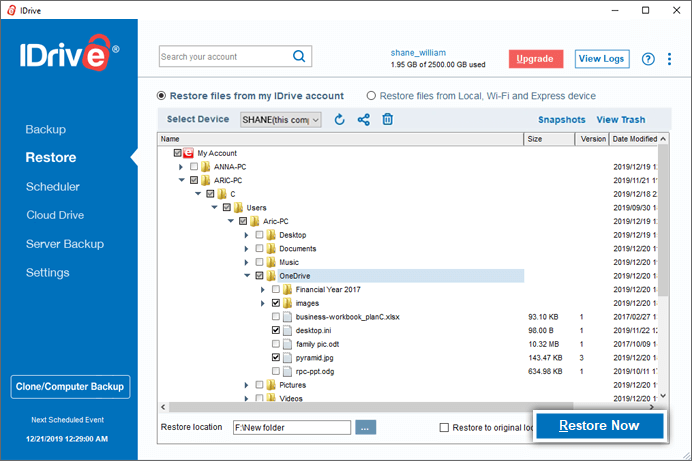Click the family pic.odt file icon
692x461 pixels.
point(287,345)
